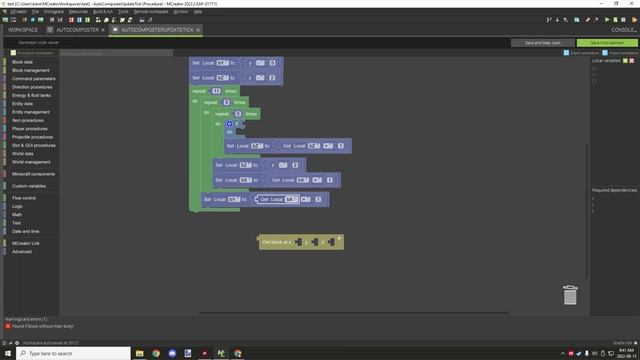Select the Logic category
The height and width of the screenshot is (360, 640).
(x=17, y=207)
